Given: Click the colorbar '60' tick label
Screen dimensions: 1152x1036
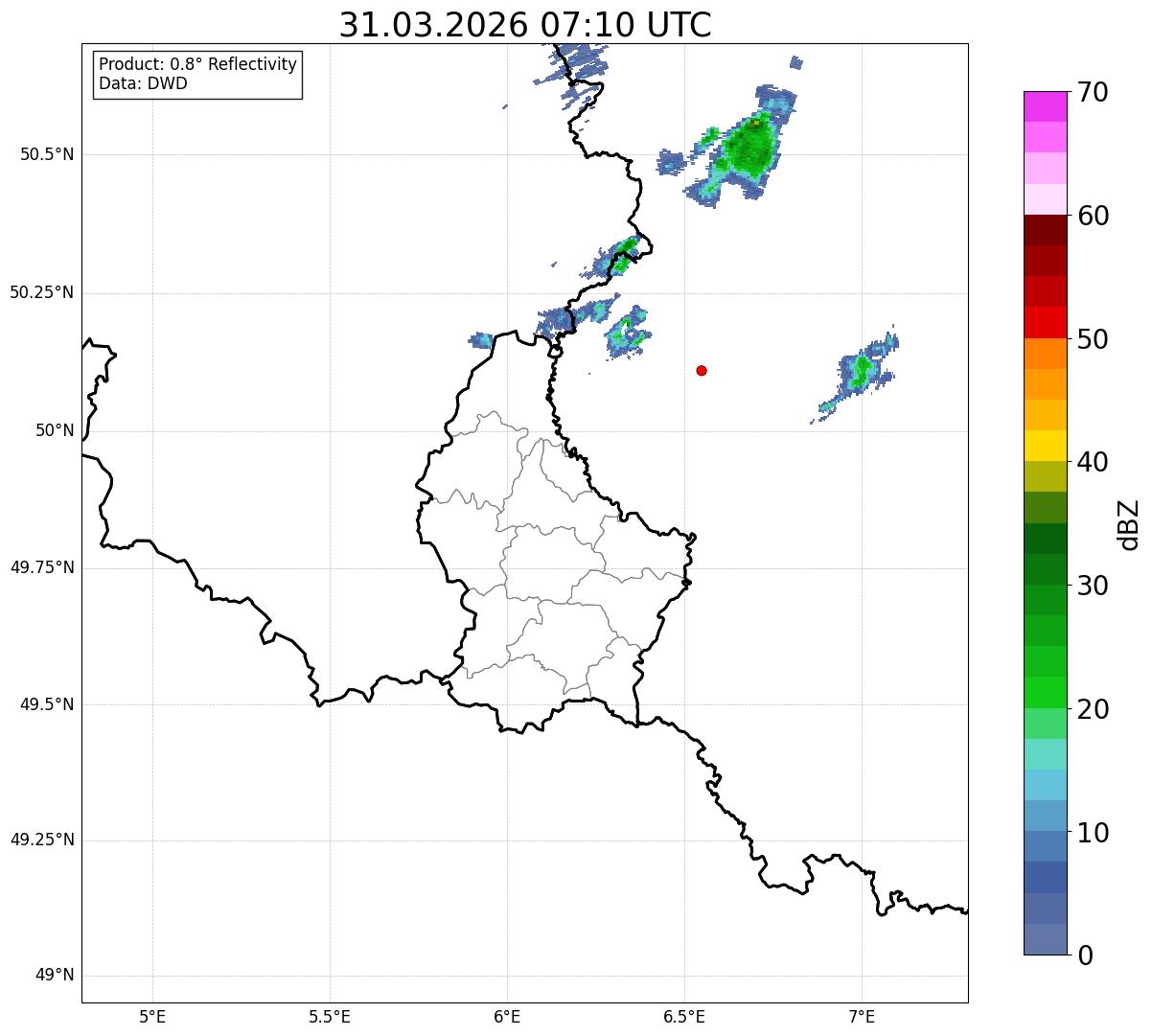Looking at the screenshot, I should tap(1093, 216).
